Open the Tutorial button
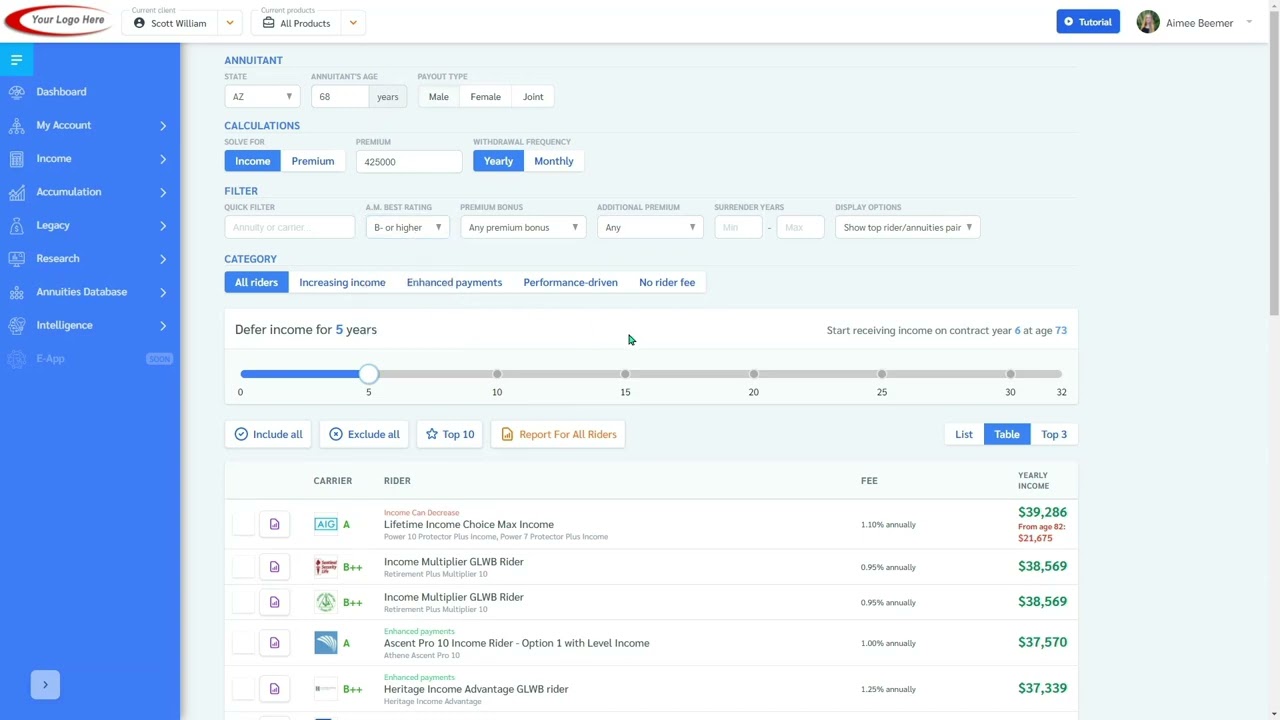 [1088, 22]
